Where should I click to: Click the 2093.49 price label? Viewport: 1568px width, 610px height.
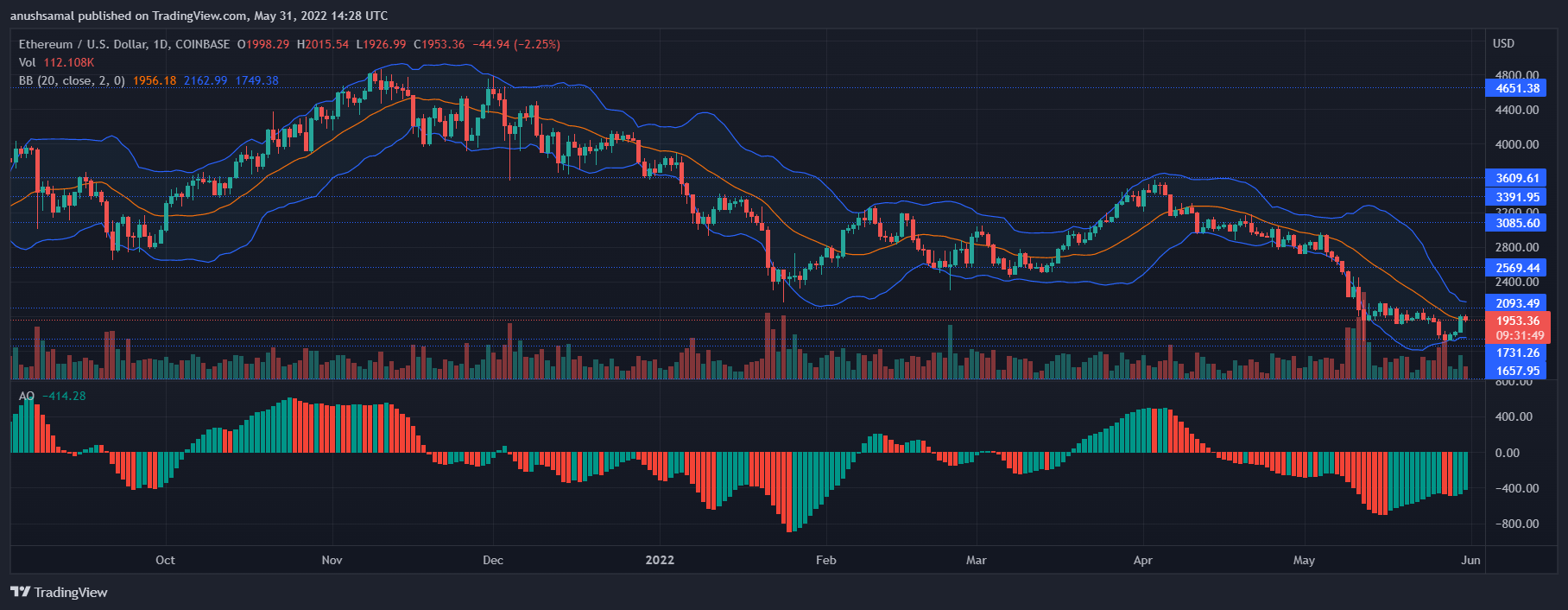pos(1517,303)
